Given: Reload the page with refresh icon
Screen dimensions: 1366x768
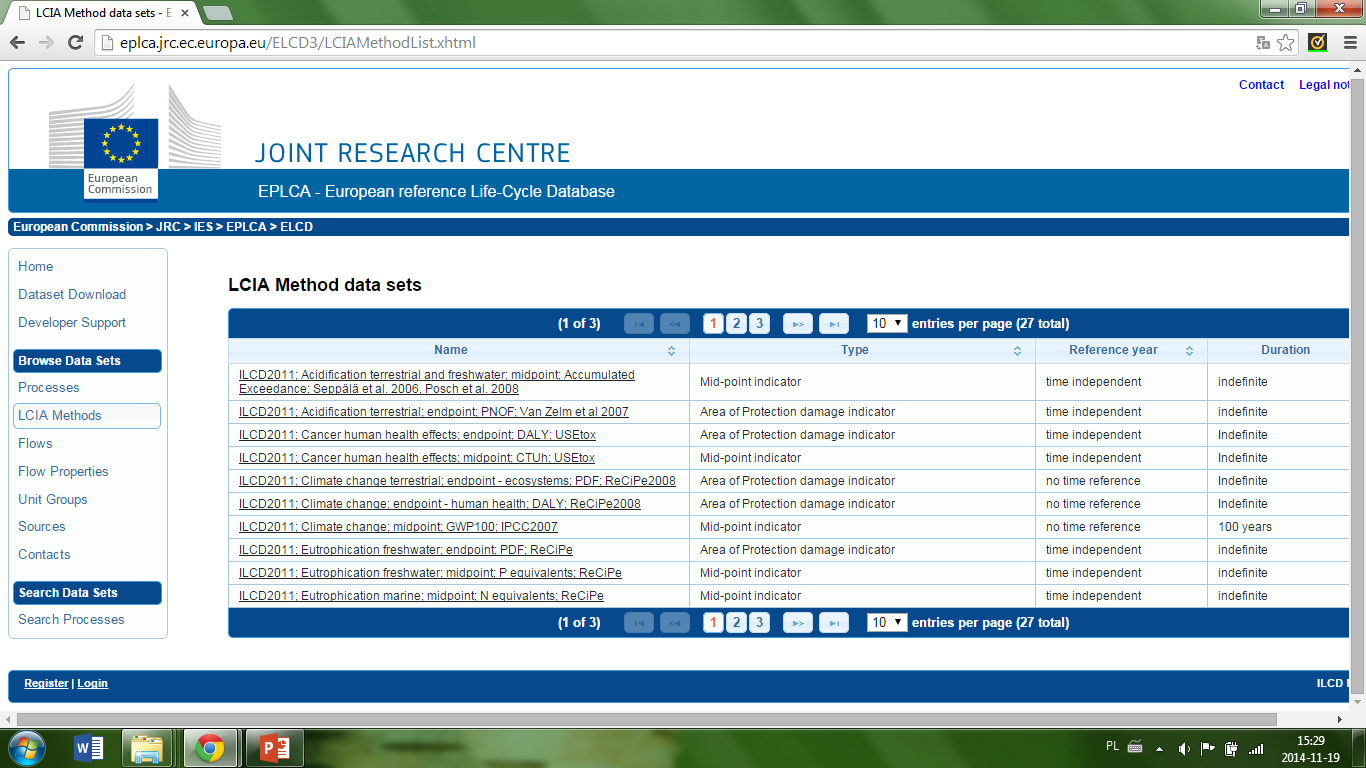Looking at the screenshot, I should [75, 42].
